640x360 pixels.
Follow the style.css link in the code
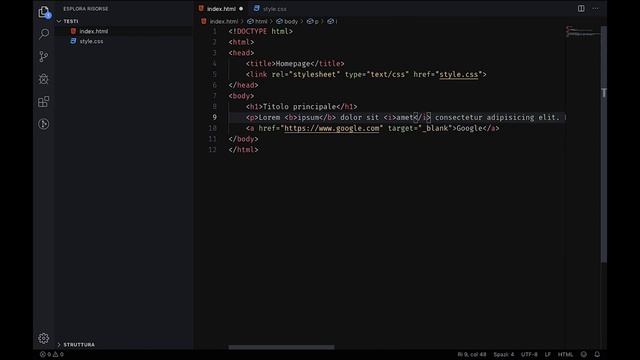coord(458,74)
